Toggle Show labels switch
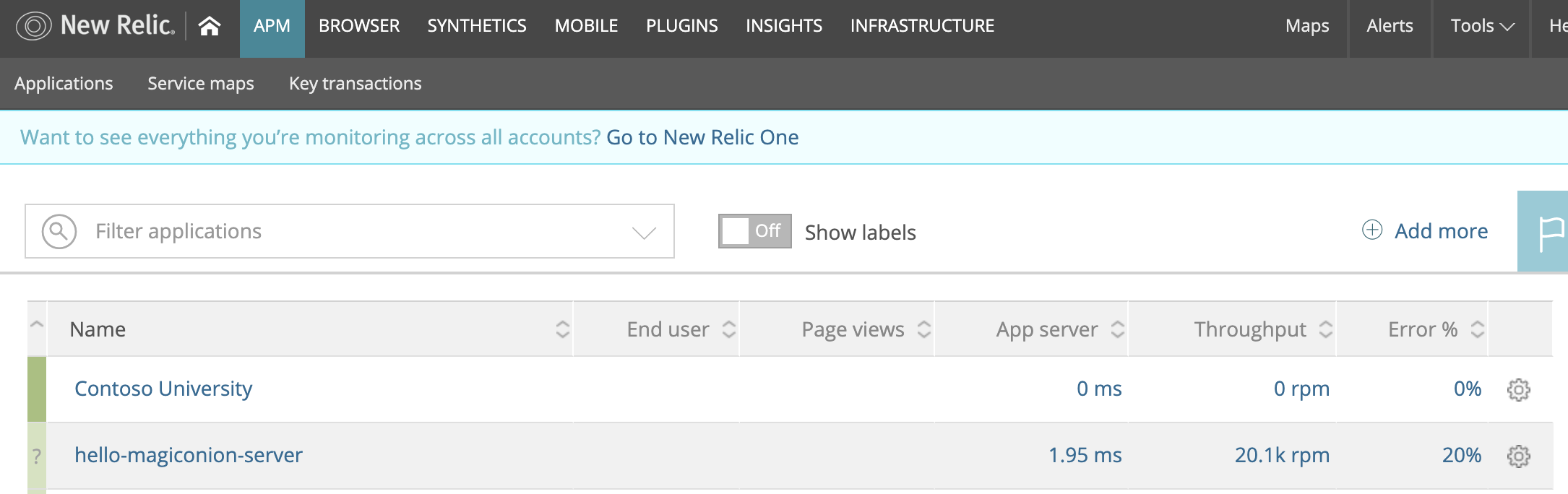 click(754, 231)
